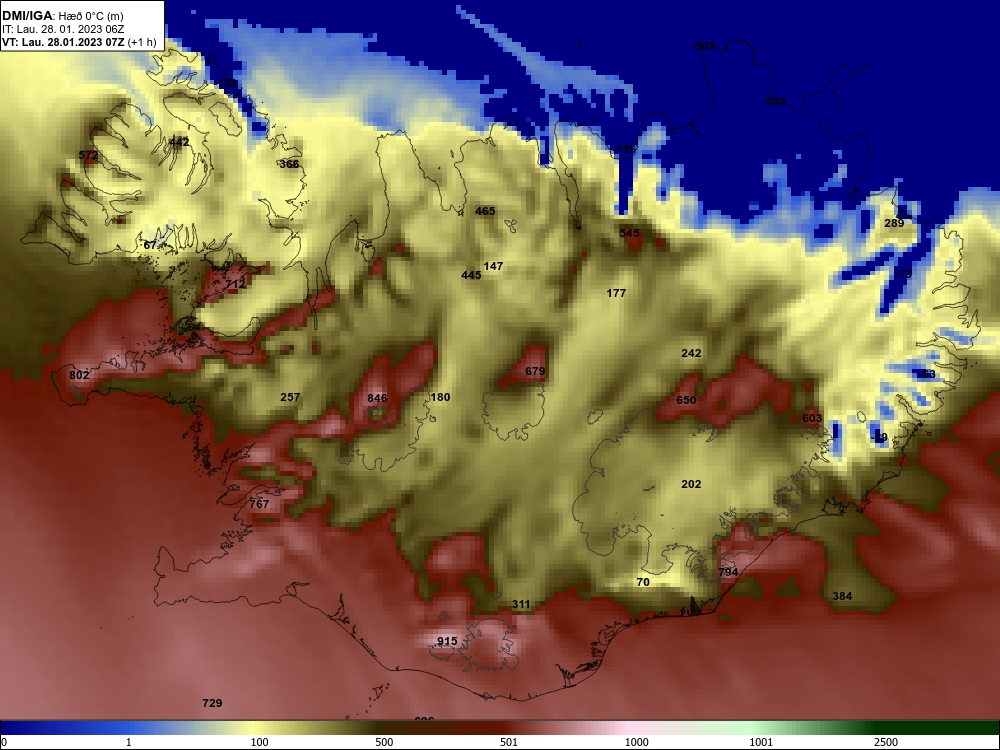
Task: Click the "VT: Lau. 28.01.2023 07Z (+1 h)" line
Action: click(x=79, y=43)
